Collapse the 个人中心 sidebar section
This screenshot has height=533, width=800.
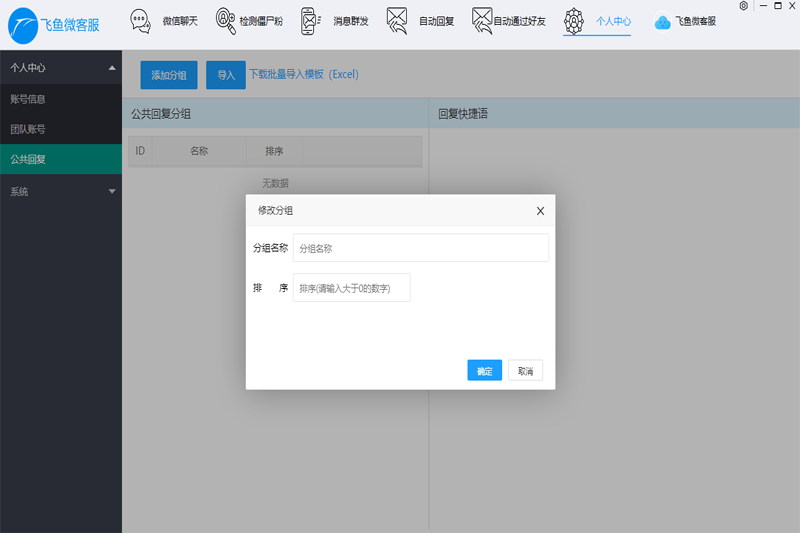point(112,68)
